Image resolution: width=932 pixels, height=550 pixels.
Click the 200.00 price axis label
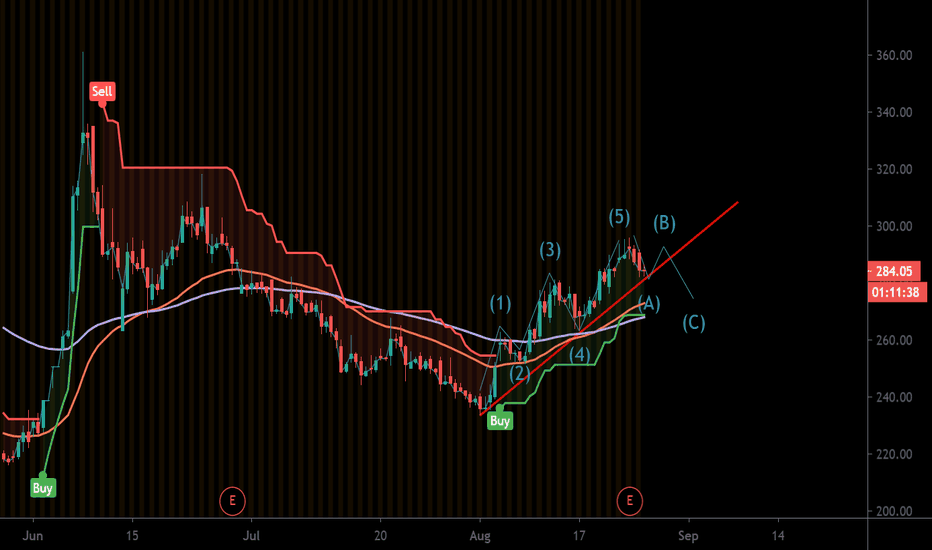click(x=894, y=511)
